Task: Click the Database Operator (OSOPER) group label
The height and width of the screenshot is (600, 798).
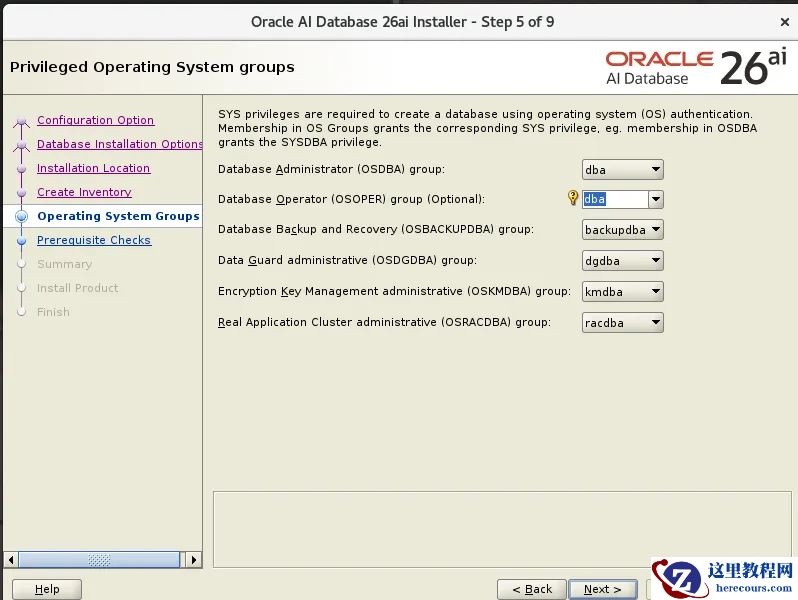Action: [351, 199]
